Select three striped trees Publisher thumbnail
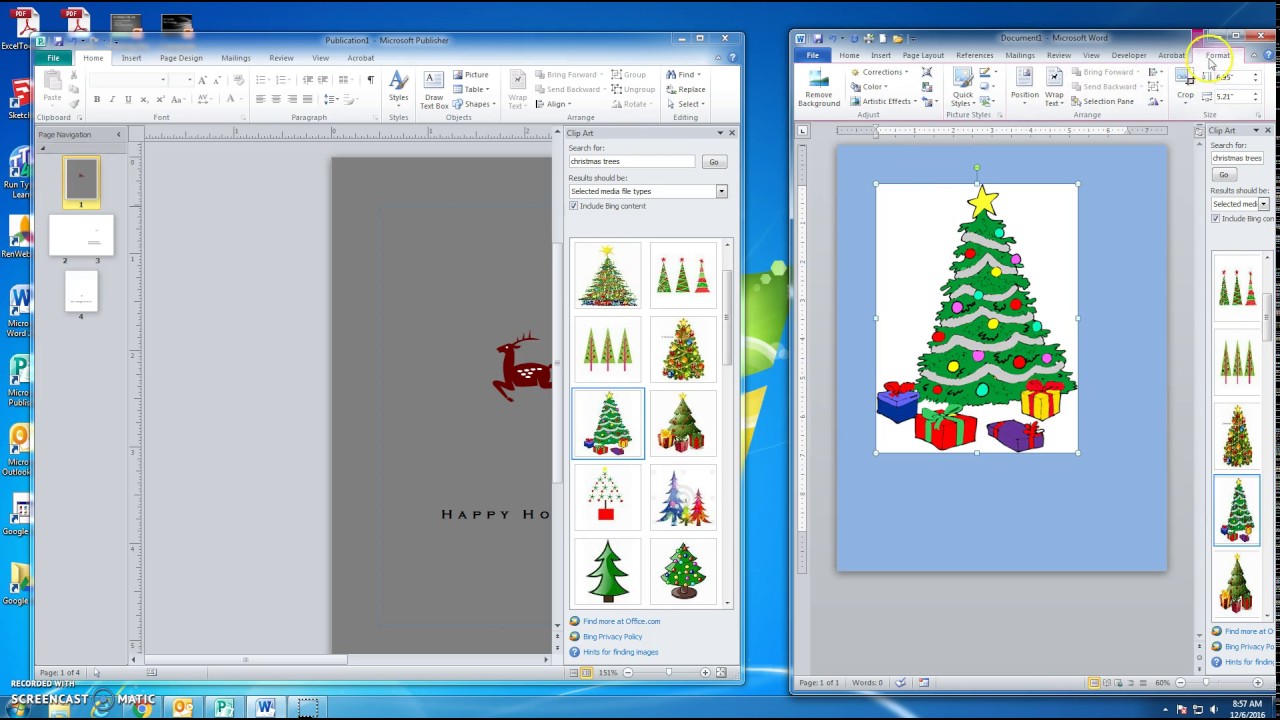This screenshot has width=1280, height=720. tap(683, 275)
